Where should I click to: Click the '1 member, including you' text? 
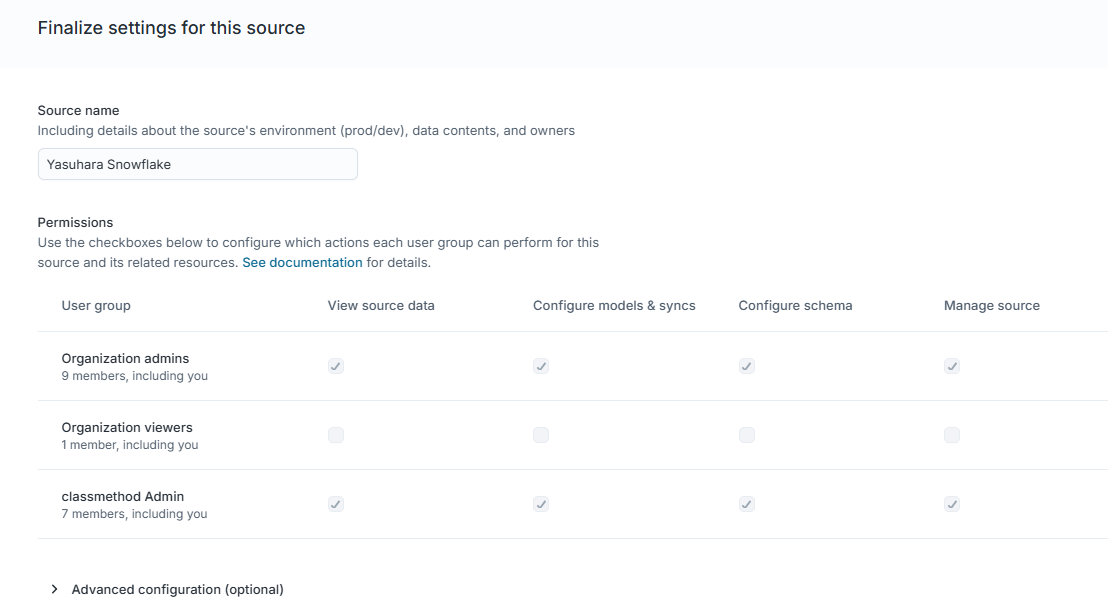129,445
